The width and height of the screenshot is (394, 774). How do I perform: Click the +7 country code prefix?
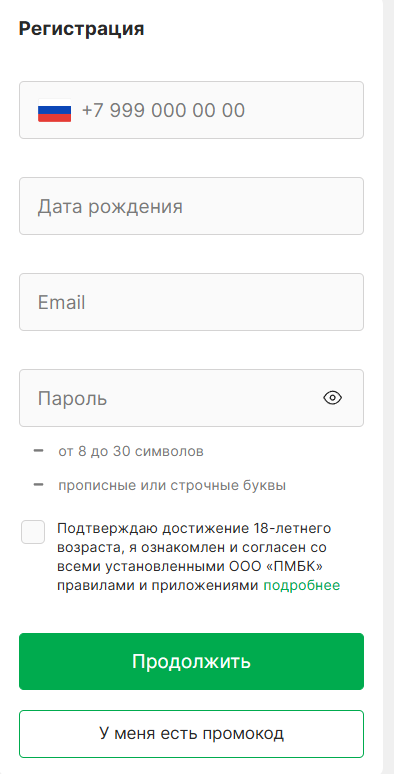click(93, 110)
